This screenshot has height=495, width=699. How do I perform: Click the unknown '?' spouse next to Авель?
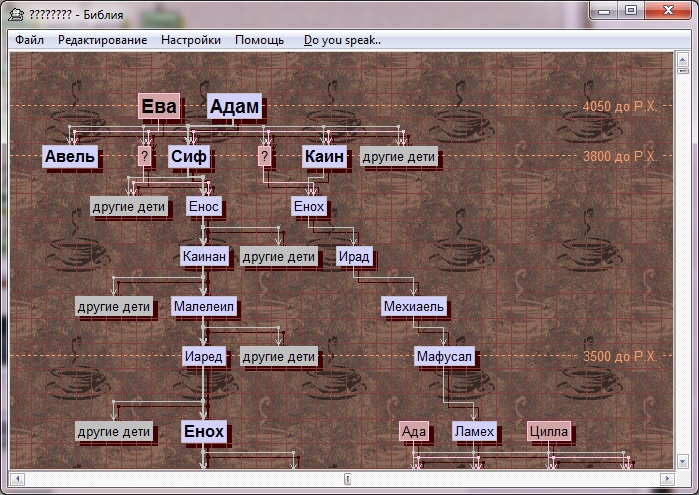click(145, 157)
